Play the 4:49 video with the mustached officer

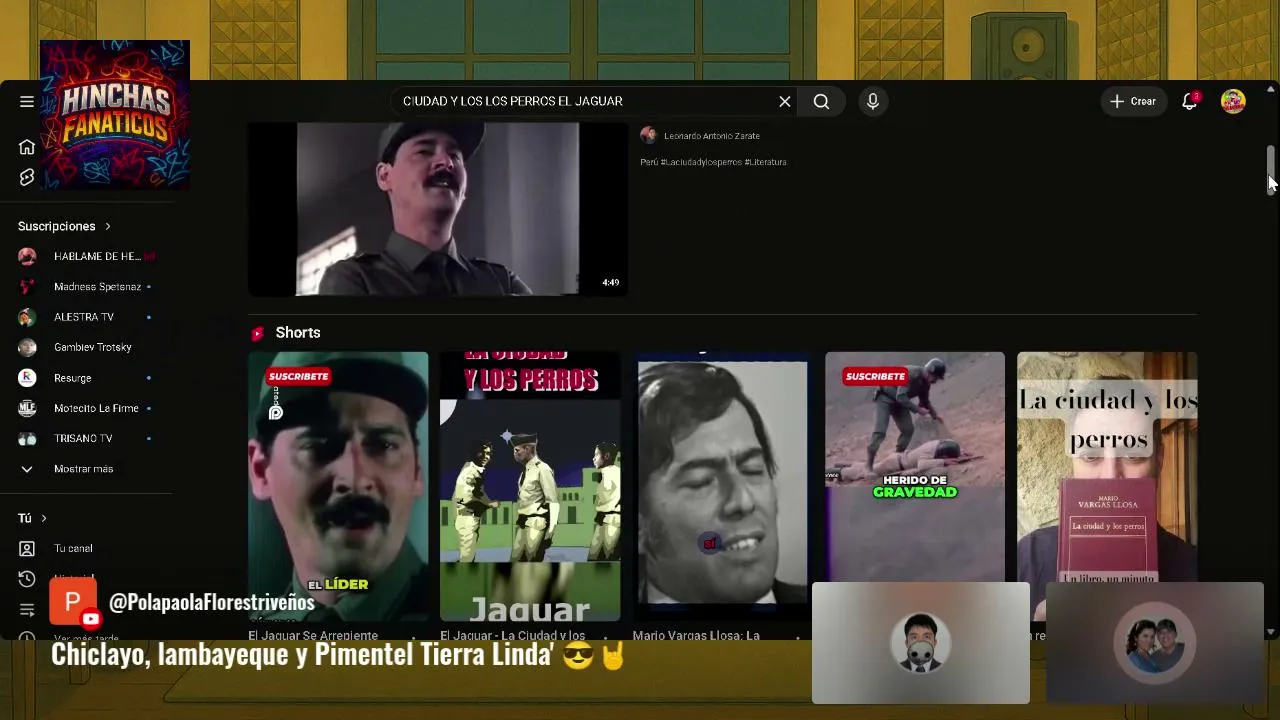click(x=438, y=209)
